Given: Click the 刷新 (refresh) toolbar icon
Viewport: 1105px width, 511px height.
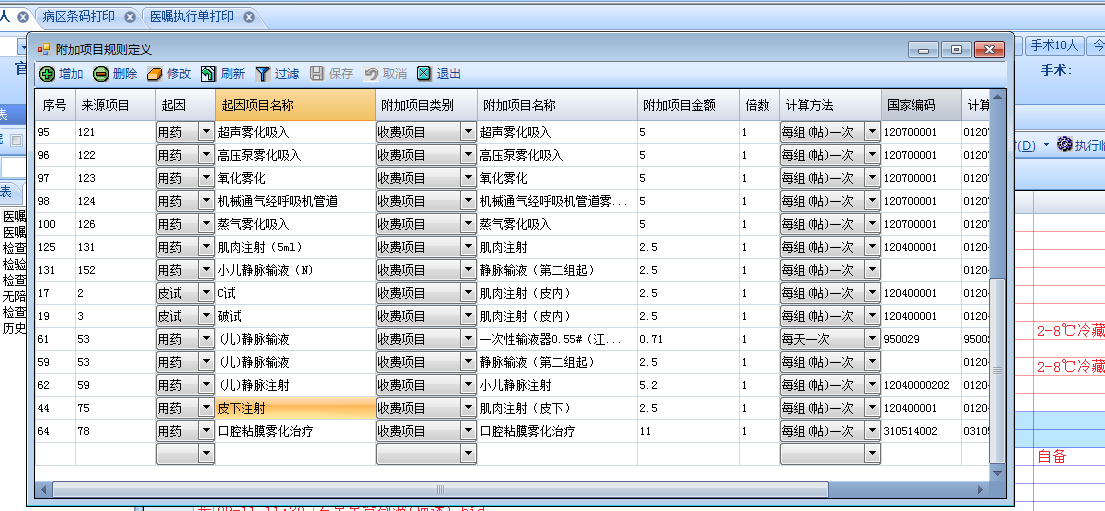Looking at the screenshot, I should 209,73.
